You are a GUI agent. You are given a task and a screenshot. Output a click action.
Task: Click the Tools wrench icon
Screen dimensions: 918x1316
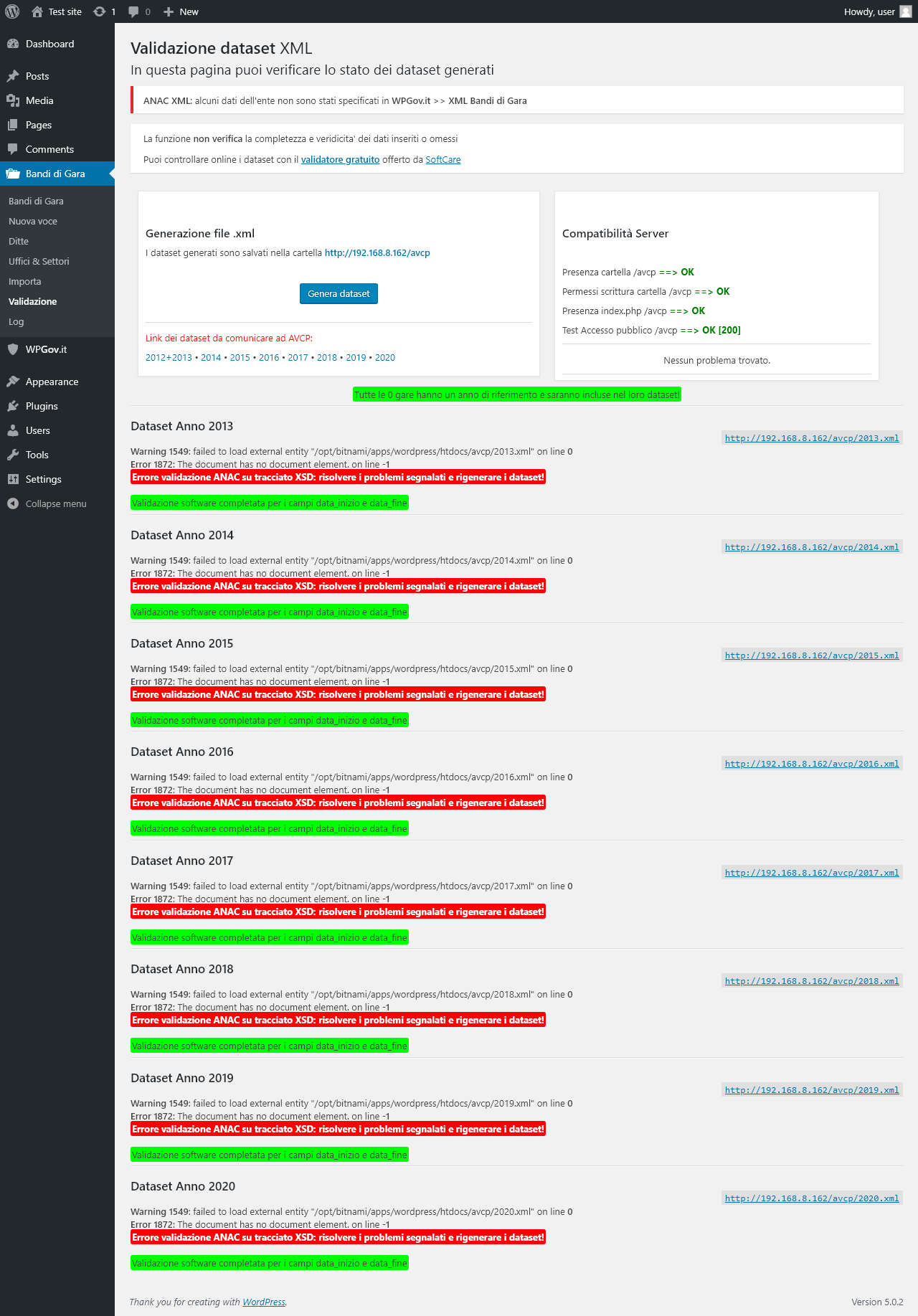click(x=13, y=455)
